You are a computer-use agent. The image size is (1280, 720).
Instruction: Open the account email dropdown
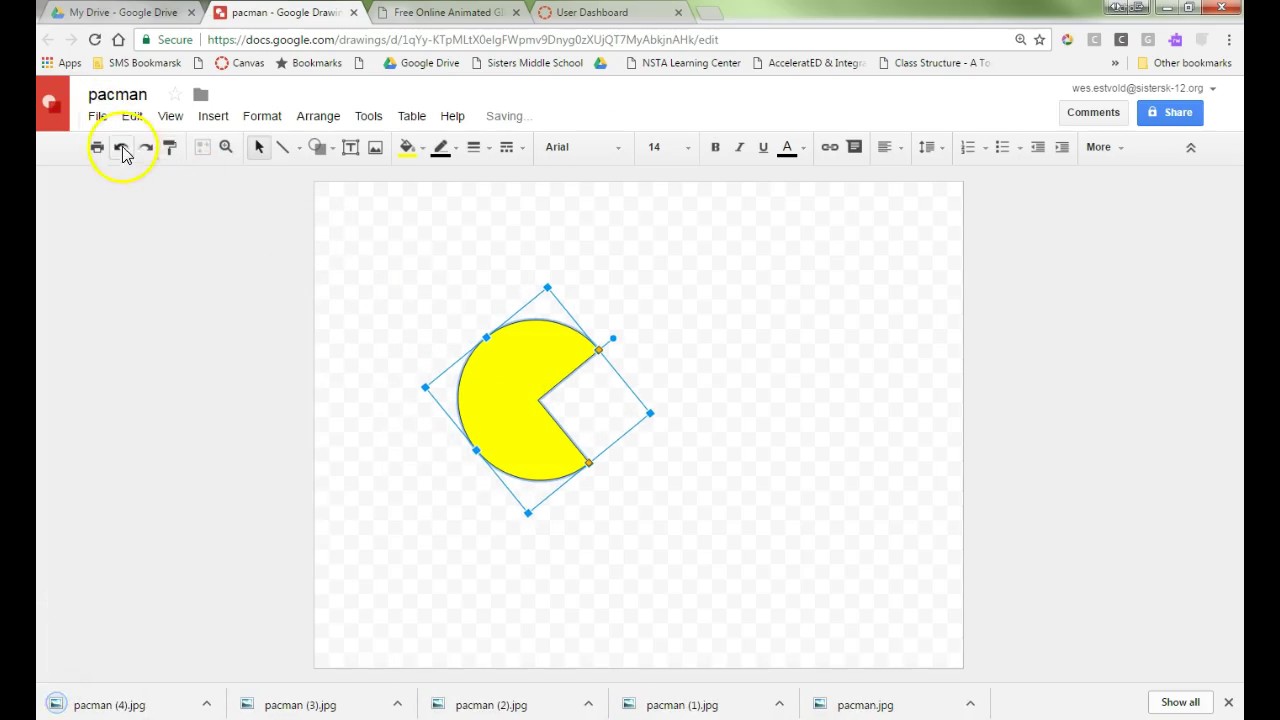pos(1144,88)
